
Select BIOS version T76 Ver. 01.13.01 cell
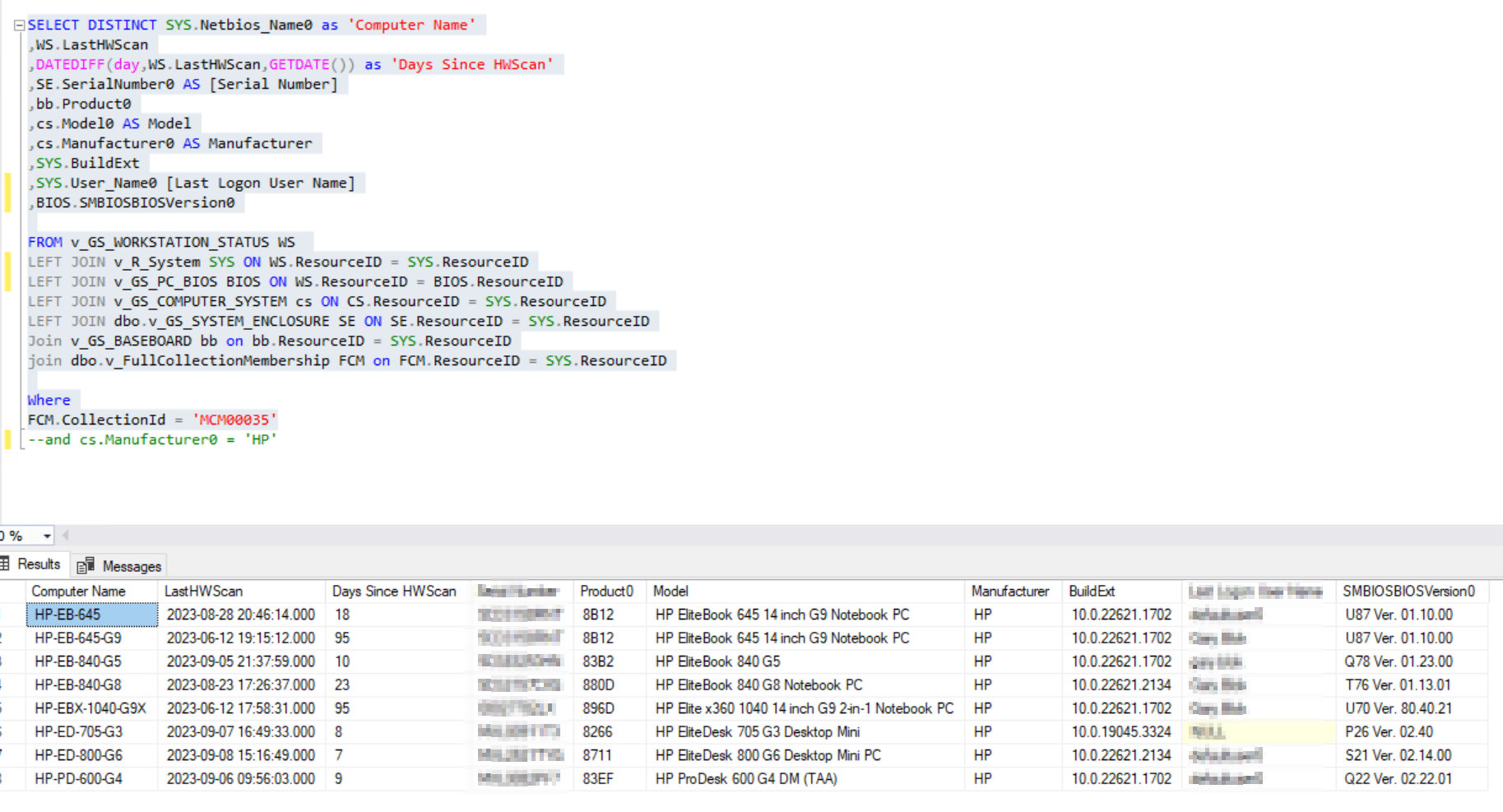(1413, 685)
